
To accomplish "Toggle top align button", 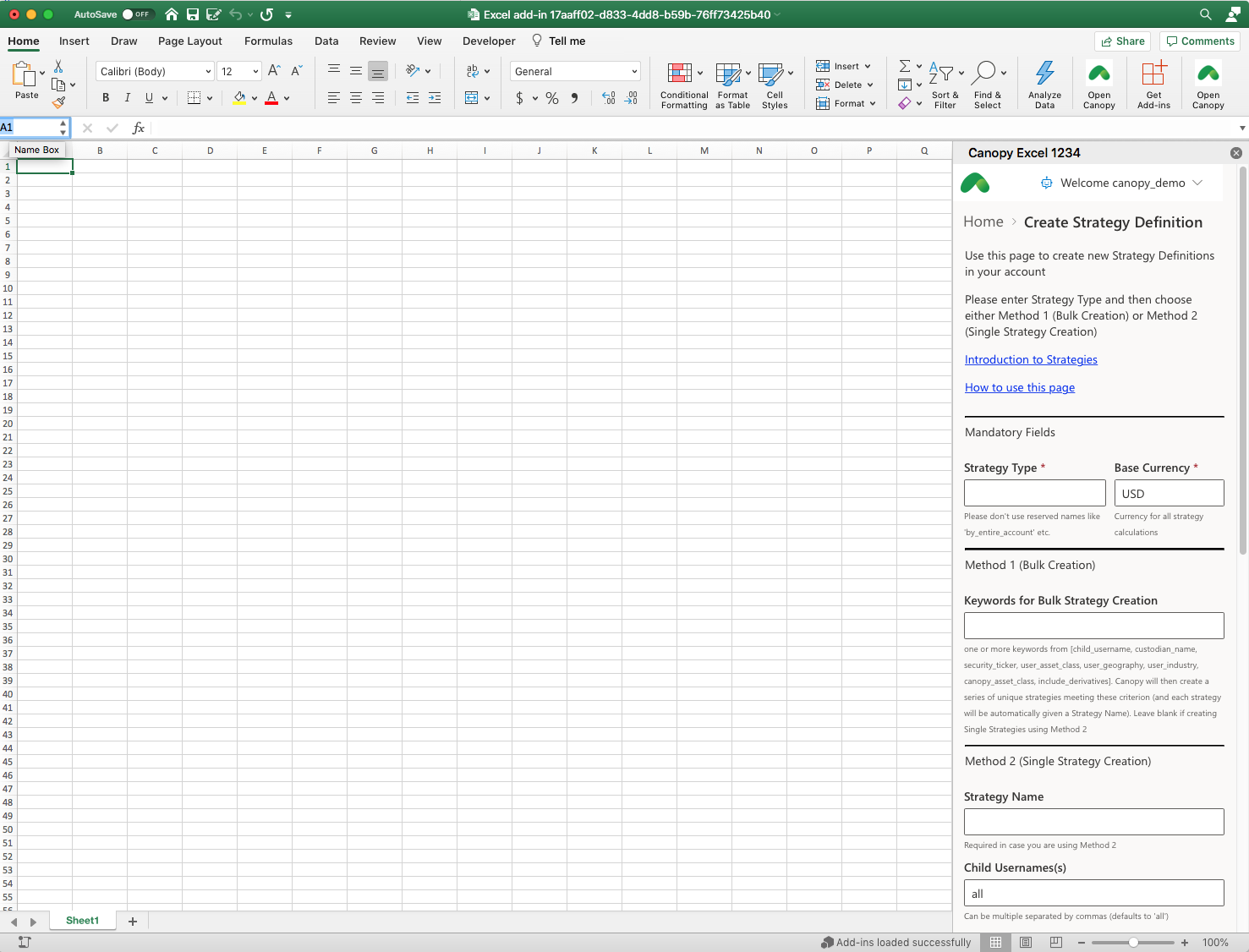I will click(x=334, y=71).
